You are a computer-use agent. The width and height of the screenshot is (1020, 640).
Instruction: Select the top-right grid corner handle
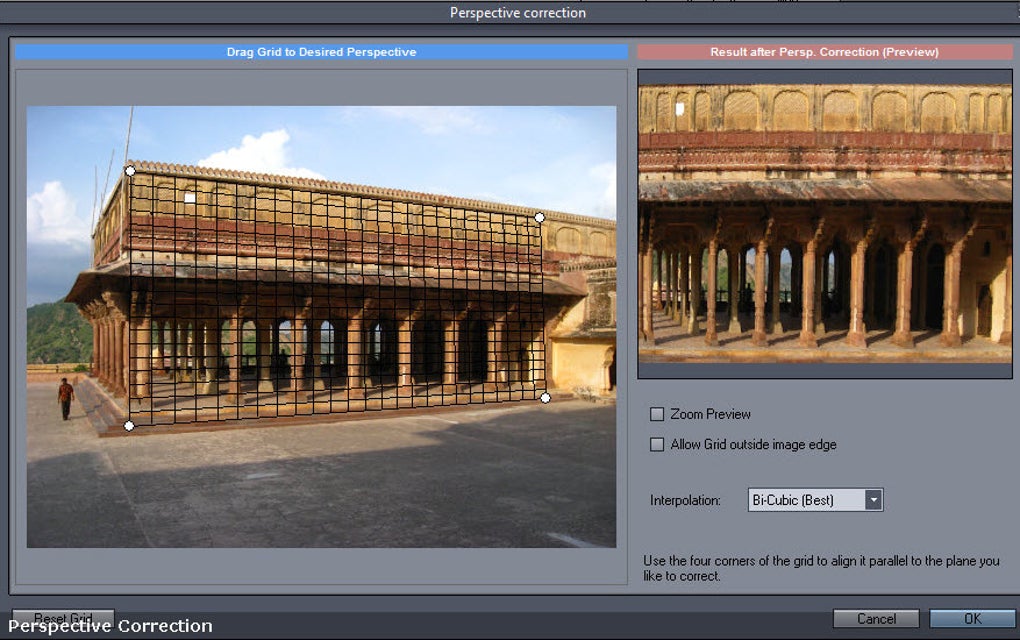(539, 217)
